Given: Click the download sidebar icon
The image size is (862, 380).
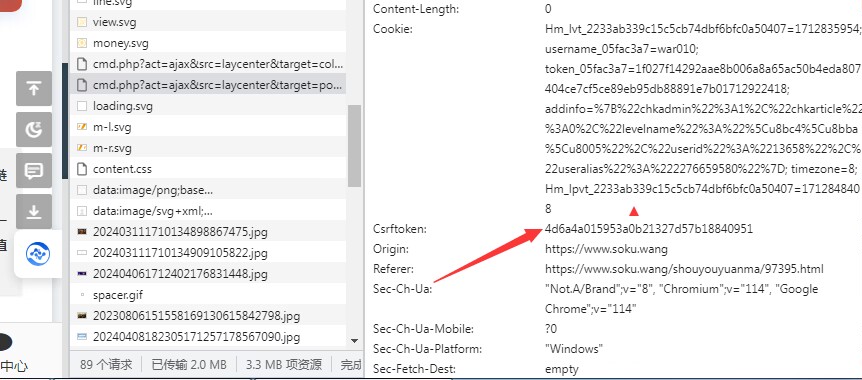Looking at the screenshot, I should click(34, 212).
